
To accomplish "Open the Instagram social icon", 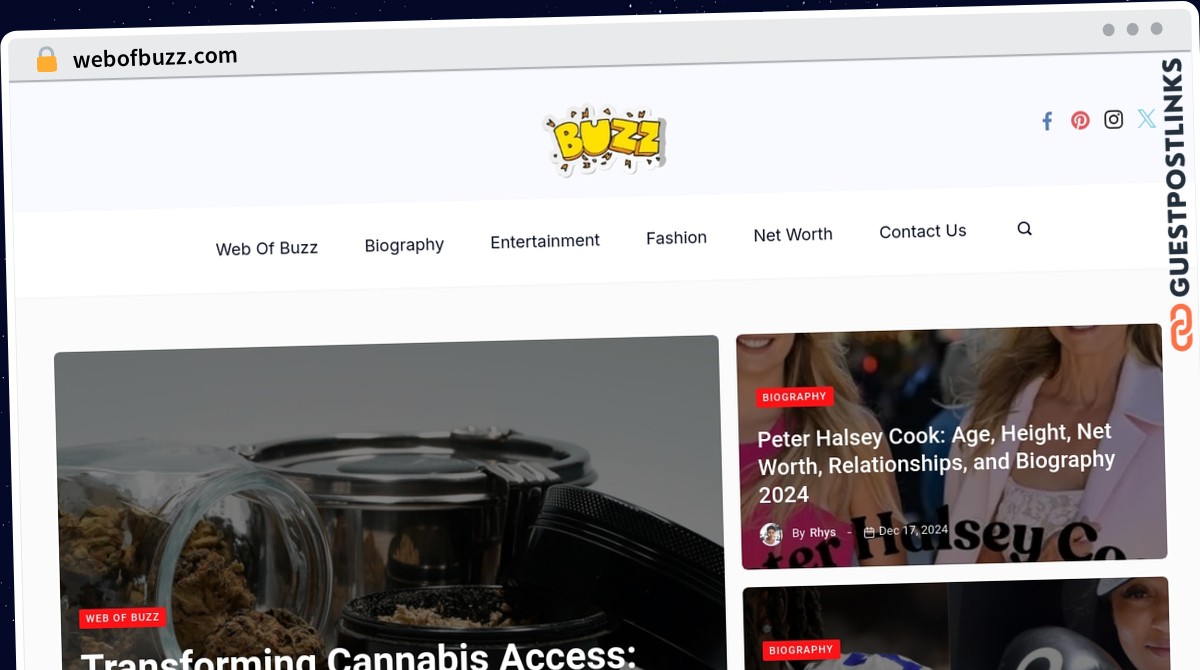I will (x=1113, y=119).
